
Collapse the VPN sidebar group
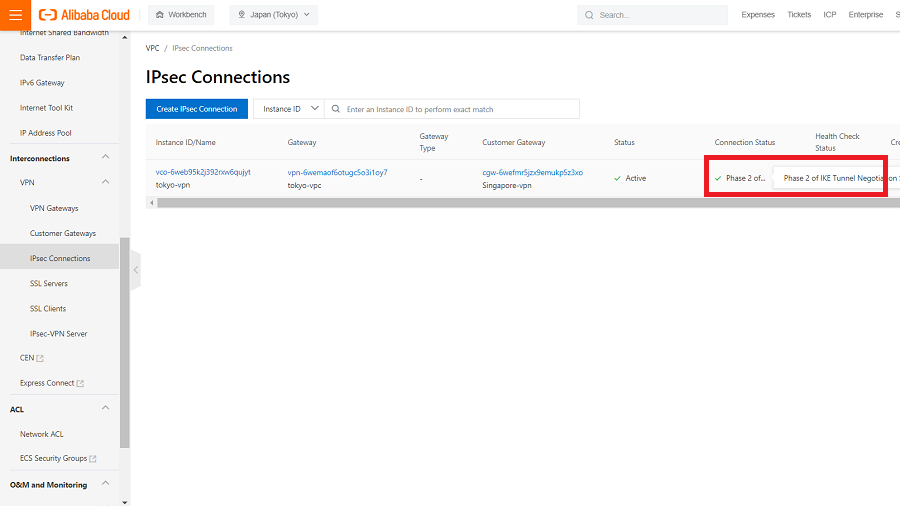pyautogui.click(x=107, y=183)
